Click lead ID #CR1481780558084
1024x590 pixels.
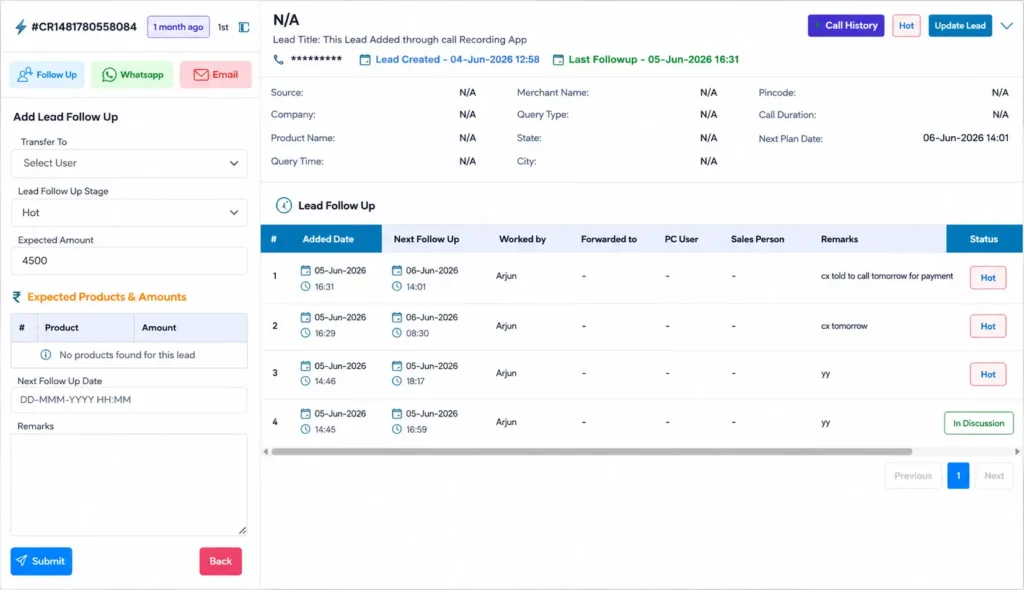[x=84, y=27]
